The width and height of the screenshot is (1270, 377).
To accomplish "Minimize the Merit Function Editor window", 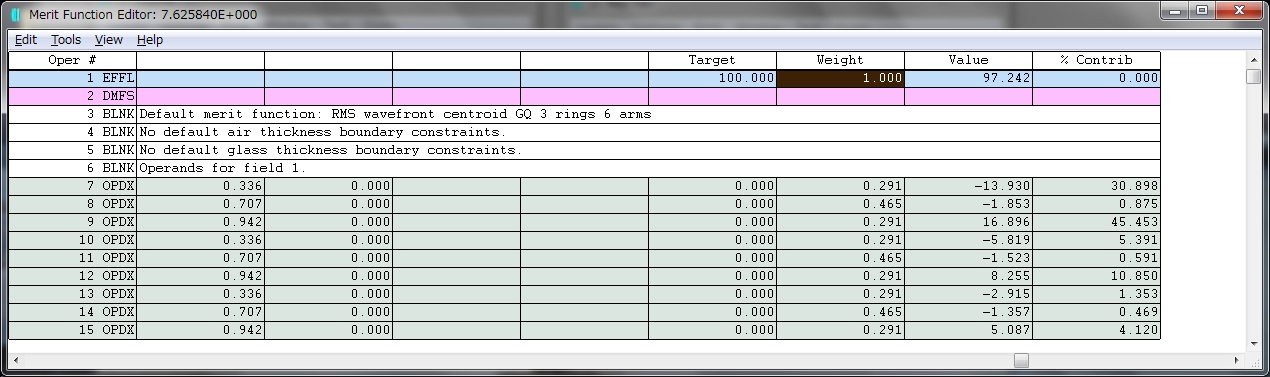I will [x=1174, y=11].
